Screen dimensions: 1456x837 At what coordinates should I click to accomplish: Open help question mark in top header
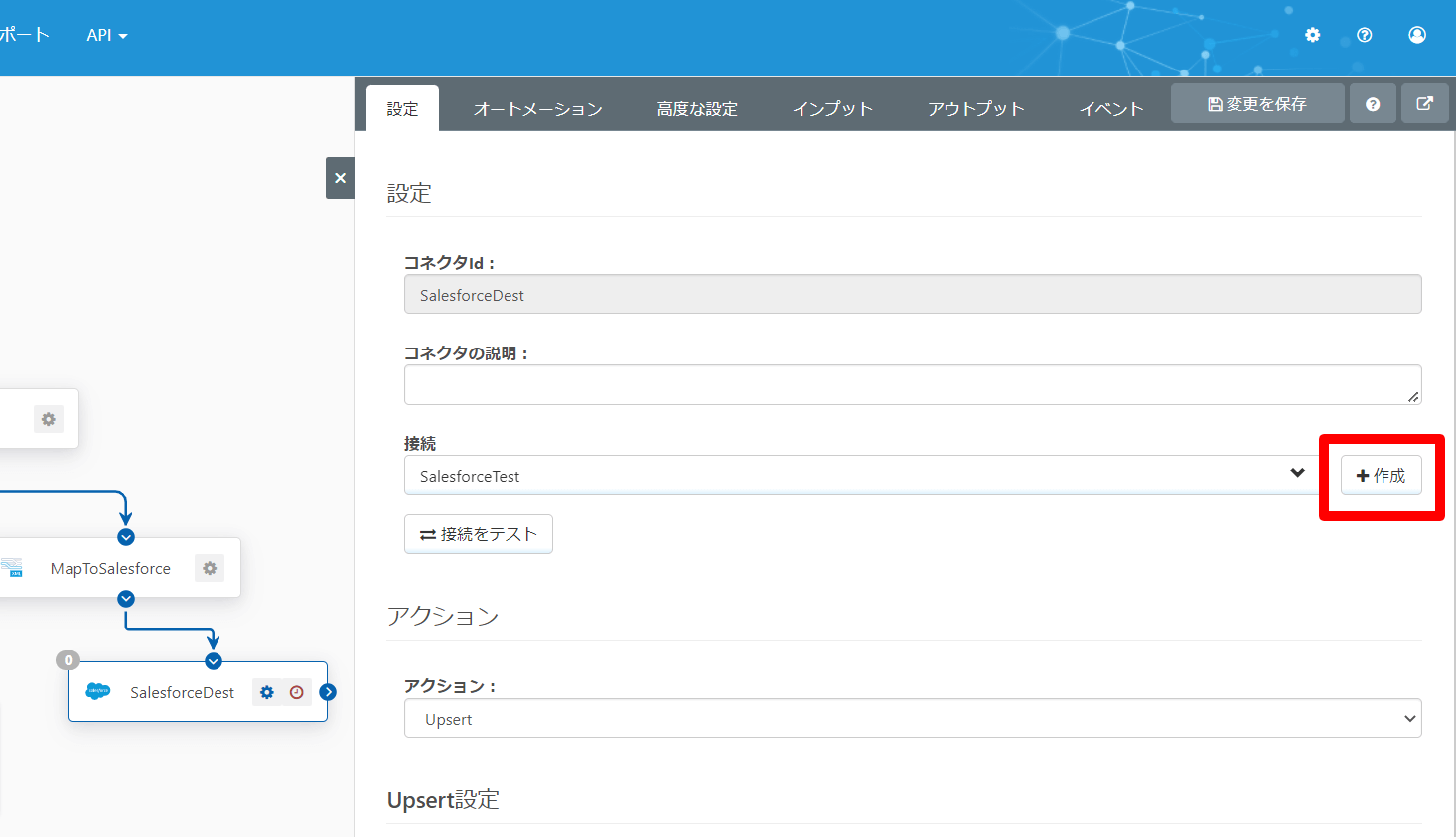point(1365,35)
